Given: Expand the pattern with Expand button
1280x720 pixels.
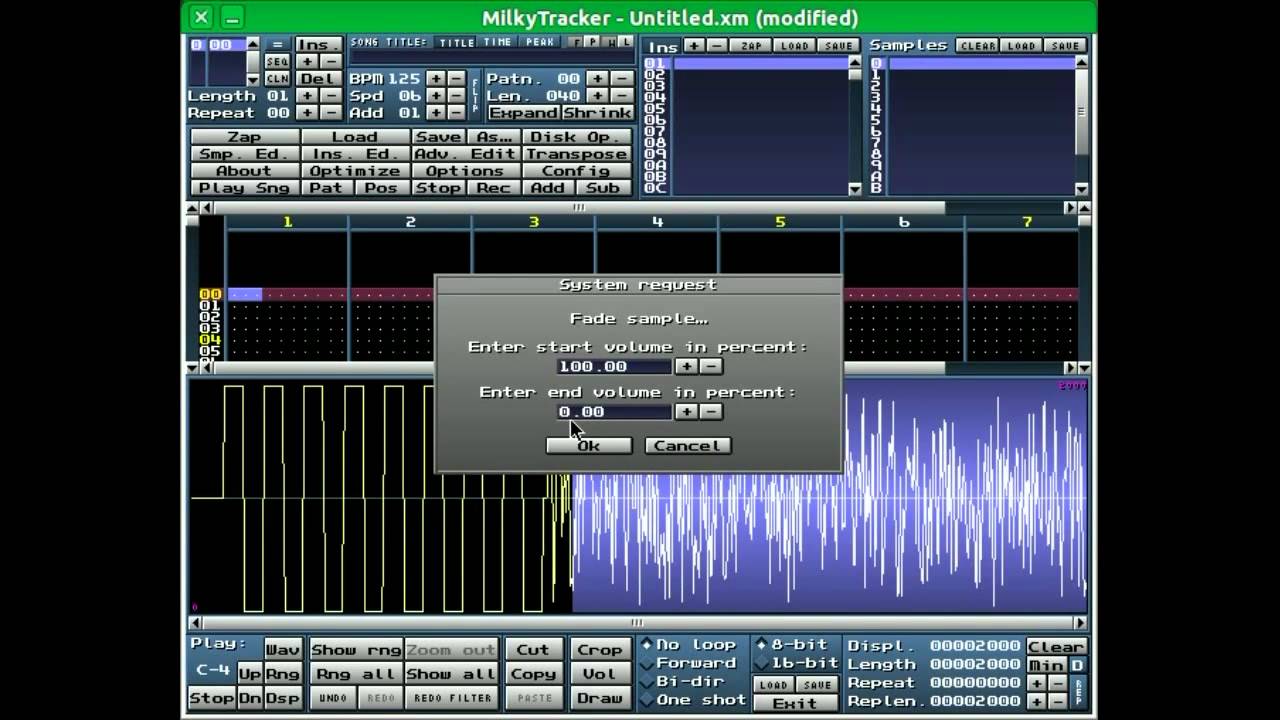Looking at the screenshot, I should tap(522, 113).
